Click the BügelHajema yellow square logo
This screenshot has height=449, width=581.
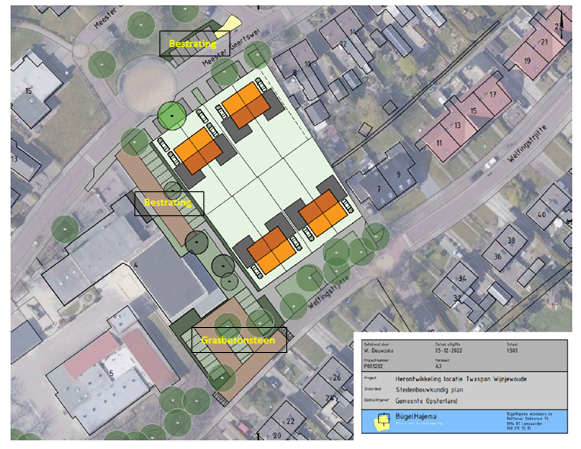382,422
